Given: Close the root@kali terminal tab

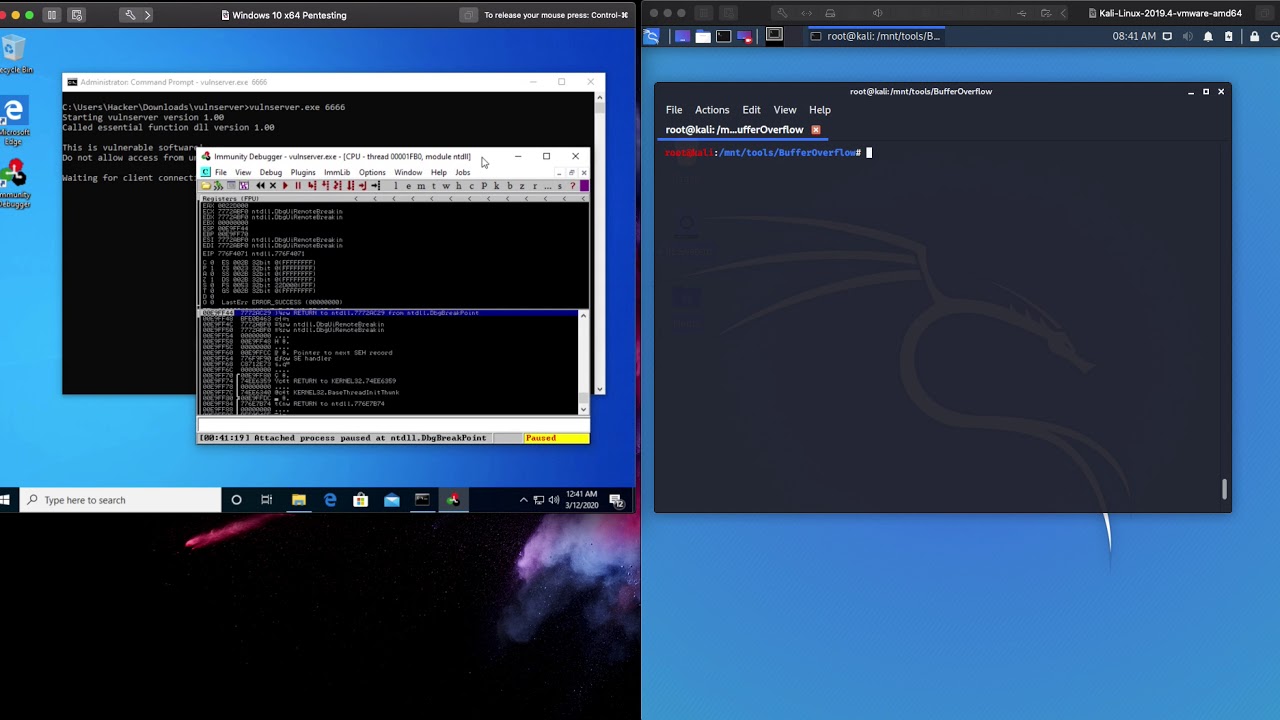Looking at the screenshot, I should coord(816,130).
